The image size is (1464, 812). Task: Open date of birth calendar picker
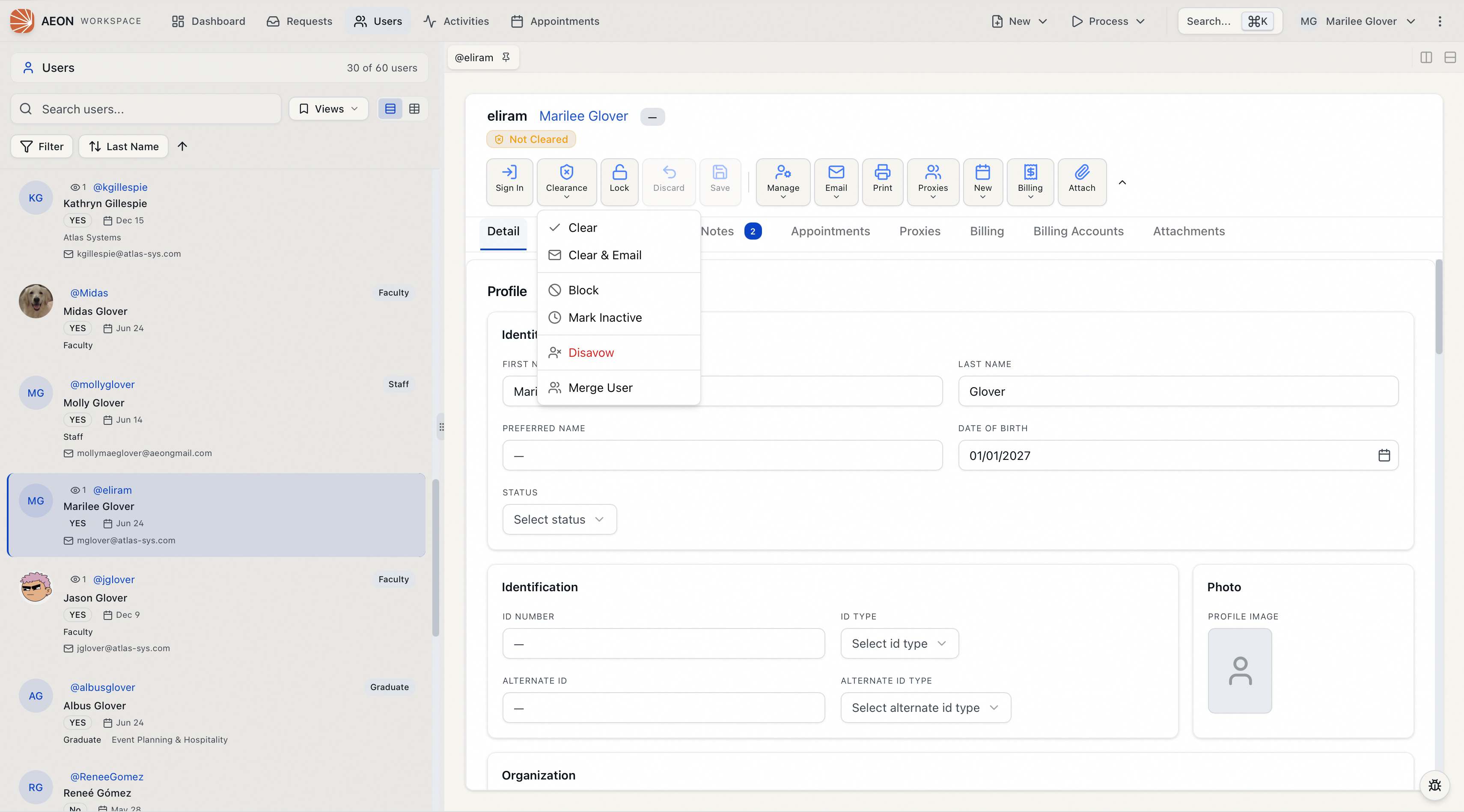tap(1384, 455)
